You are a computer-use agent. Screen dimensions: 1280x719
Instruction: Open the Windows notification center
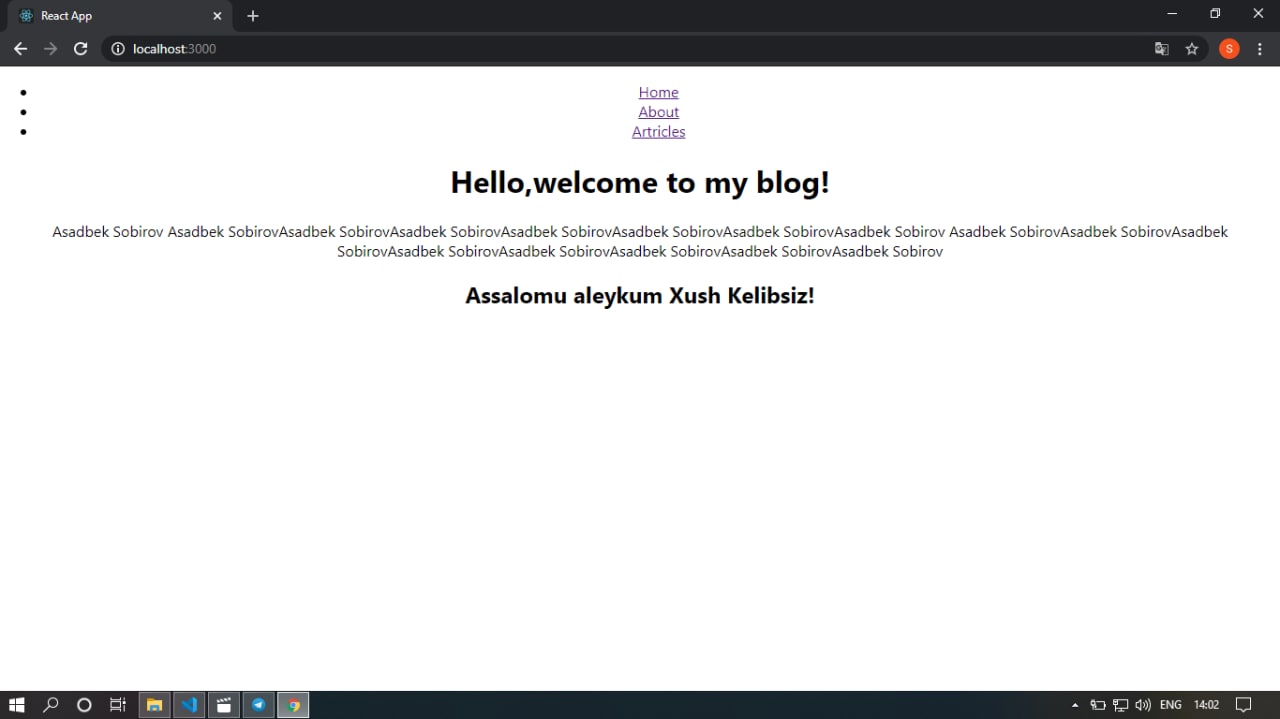pyautogui.click(x=1244, y=705)
